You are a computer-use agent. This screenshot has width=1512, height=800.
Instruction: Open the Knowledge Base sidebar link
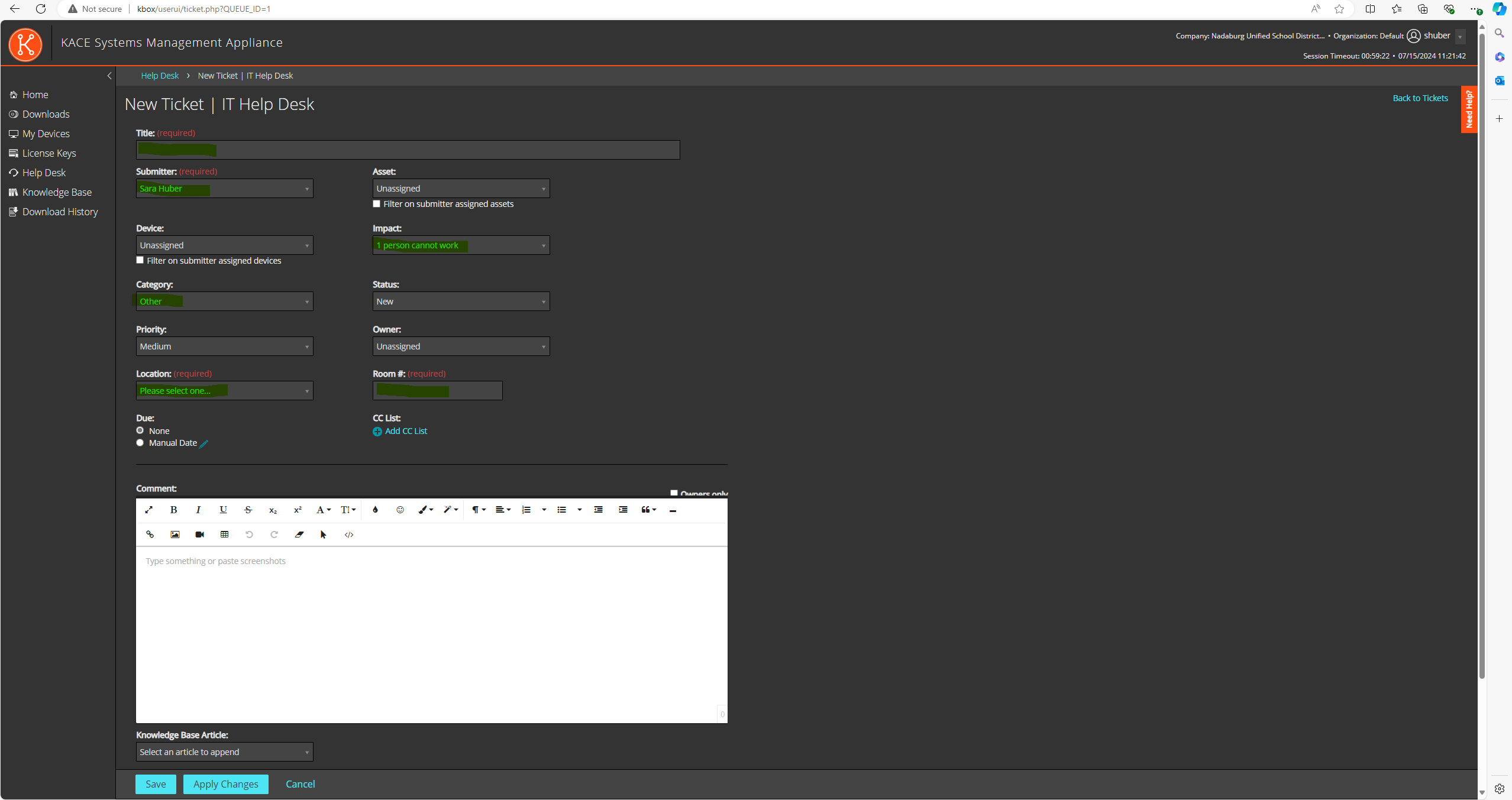[x=56, y=192]
